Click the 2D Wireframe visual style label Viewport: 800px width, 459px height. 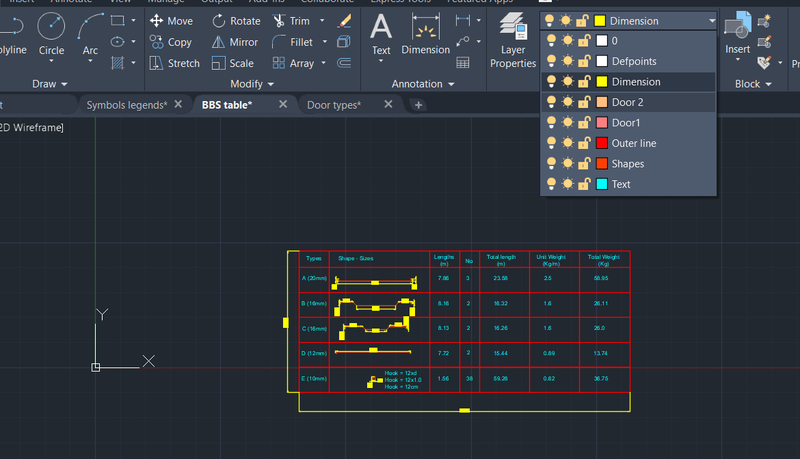[x=32, y=128]
